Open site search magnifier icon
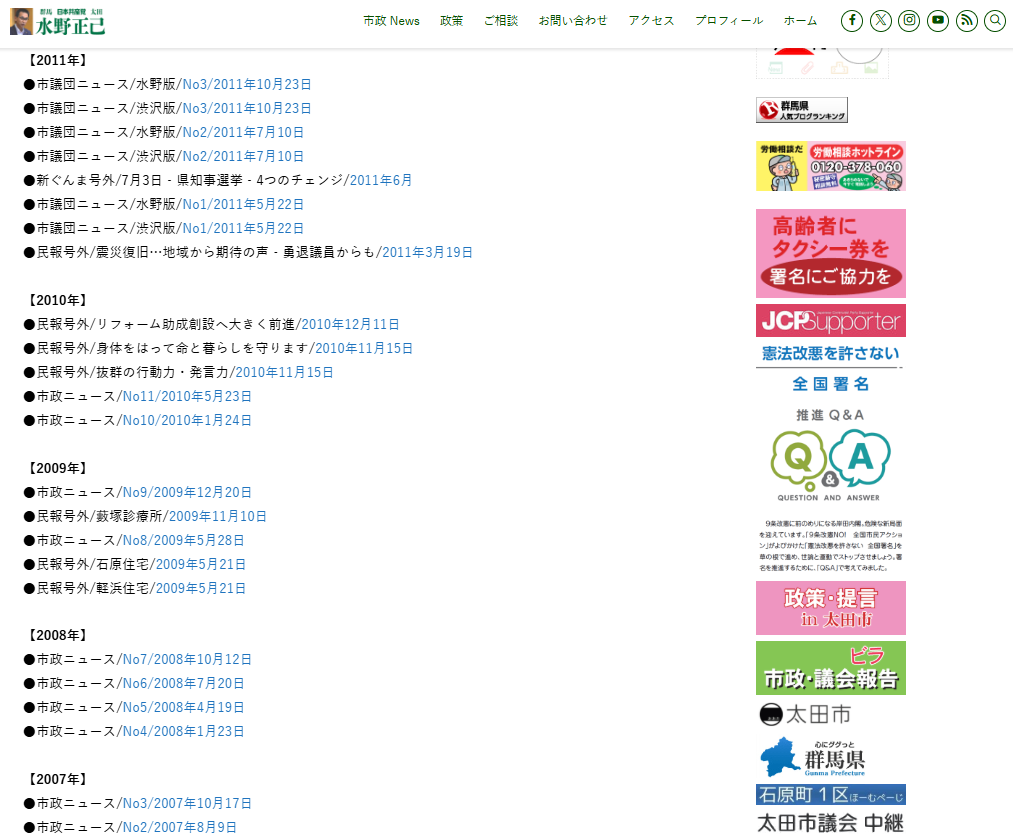 coord(994,21)
